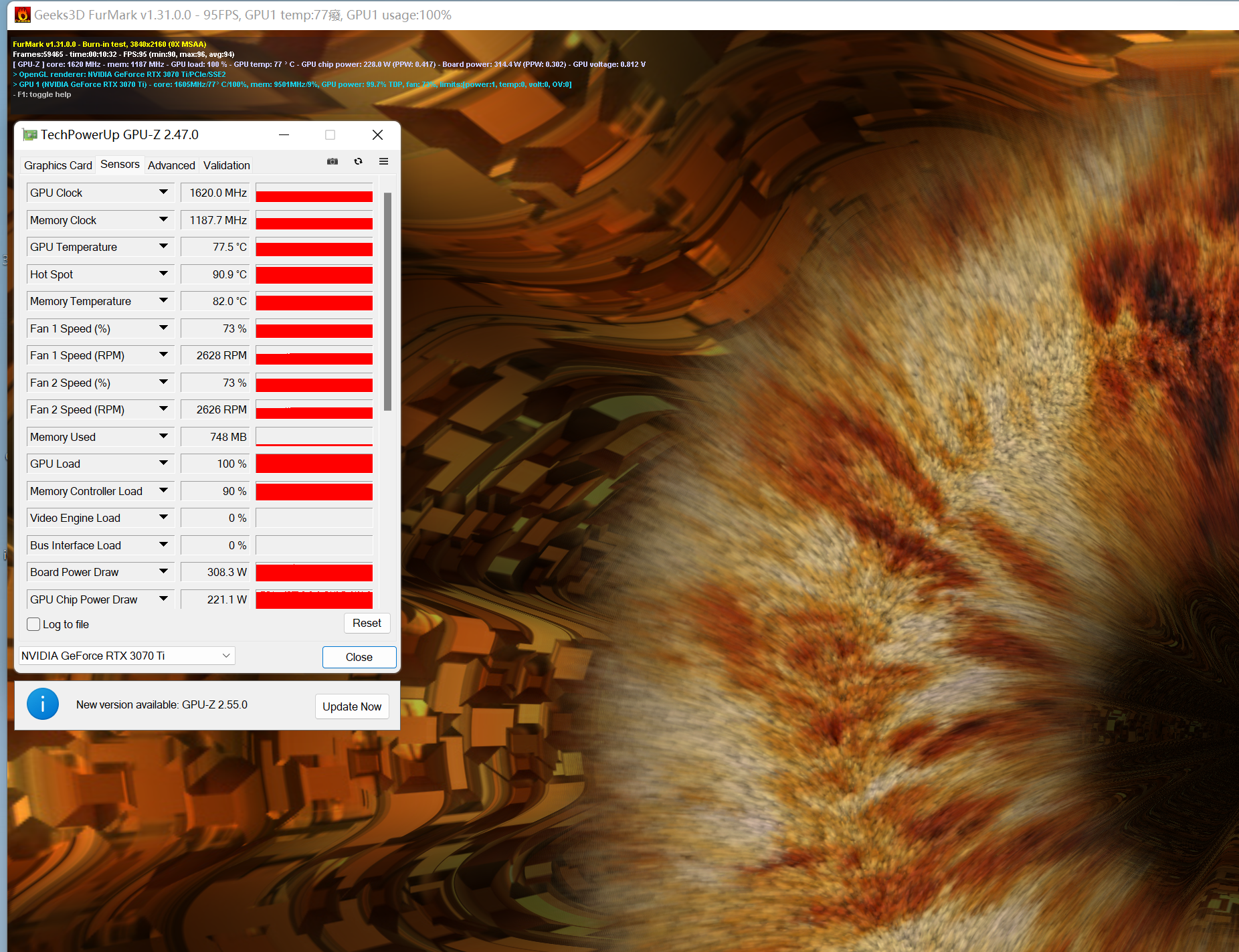Click the FurMark flame icon in title bar
Viewport: 1239px width, 952px height.
tap(23, 15)
